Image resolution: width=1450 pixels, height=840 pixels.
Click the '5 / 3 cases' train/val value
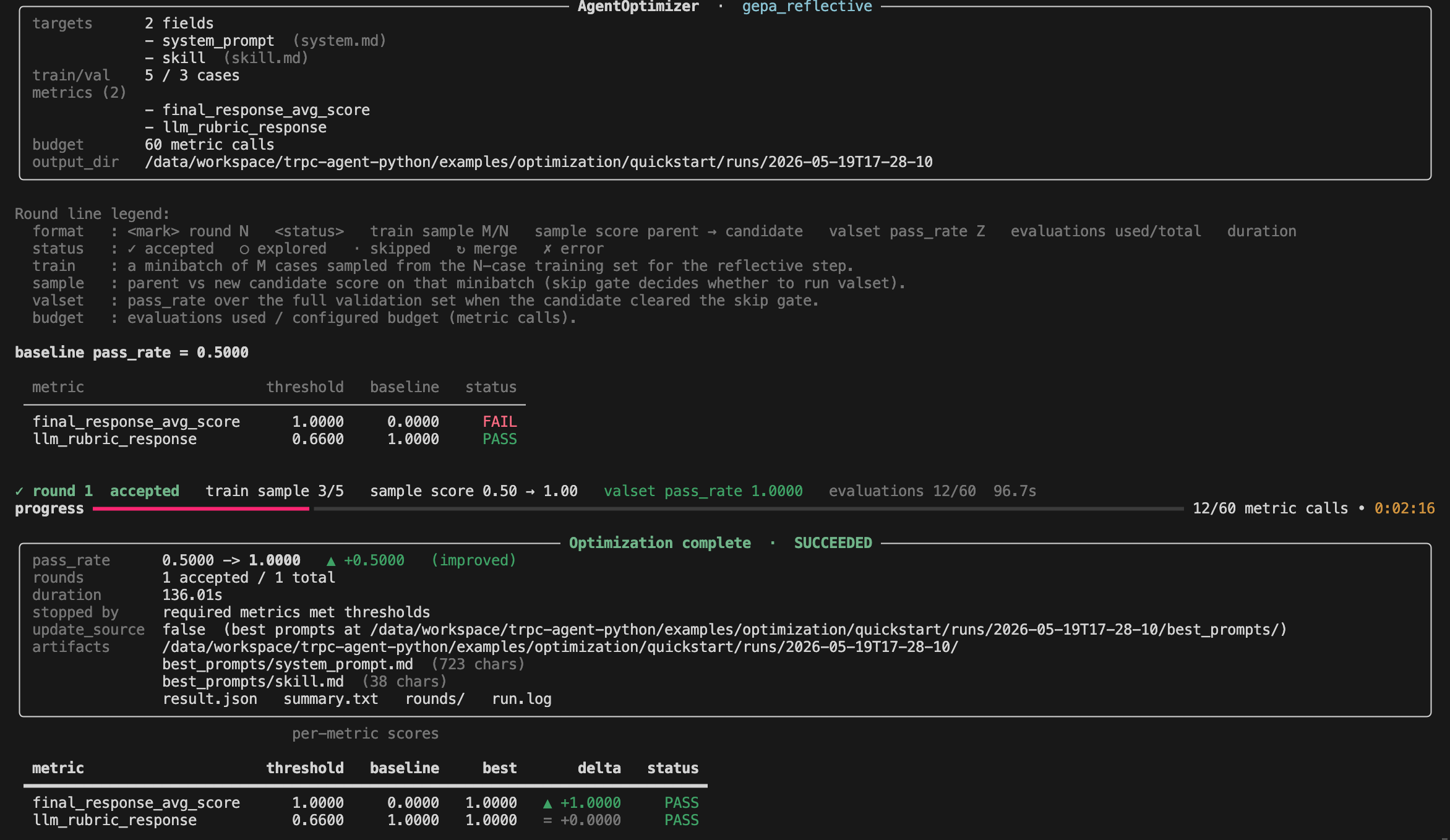[x=192, y=75]
